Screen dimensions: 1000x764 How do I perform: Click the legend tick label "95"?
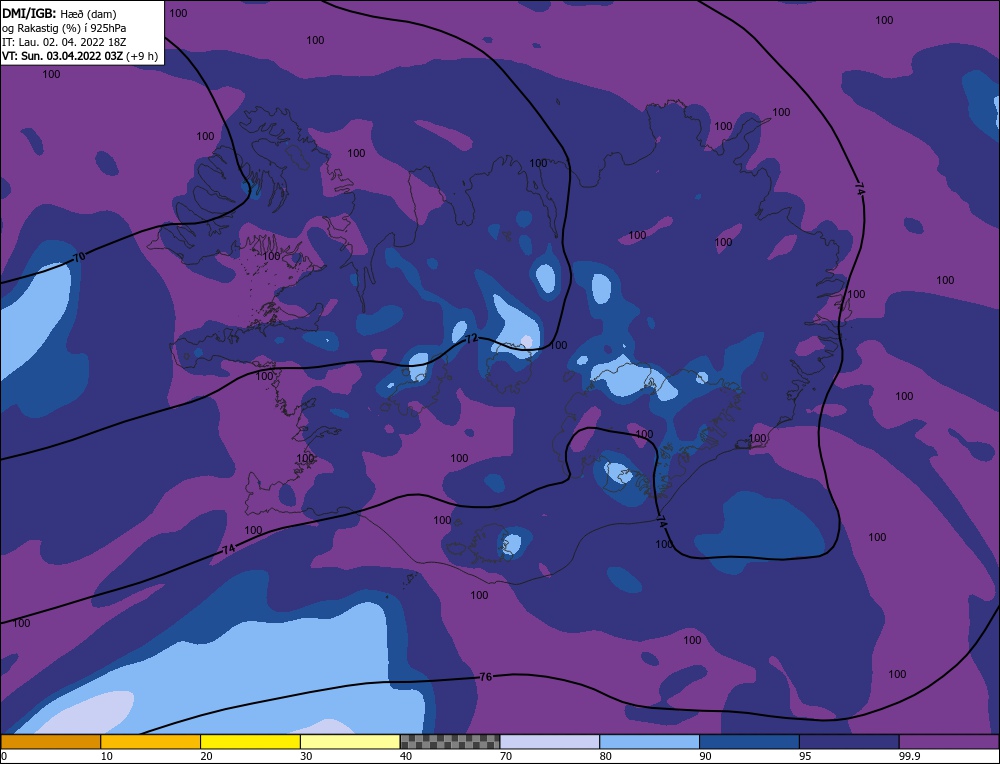click(805, 756)
